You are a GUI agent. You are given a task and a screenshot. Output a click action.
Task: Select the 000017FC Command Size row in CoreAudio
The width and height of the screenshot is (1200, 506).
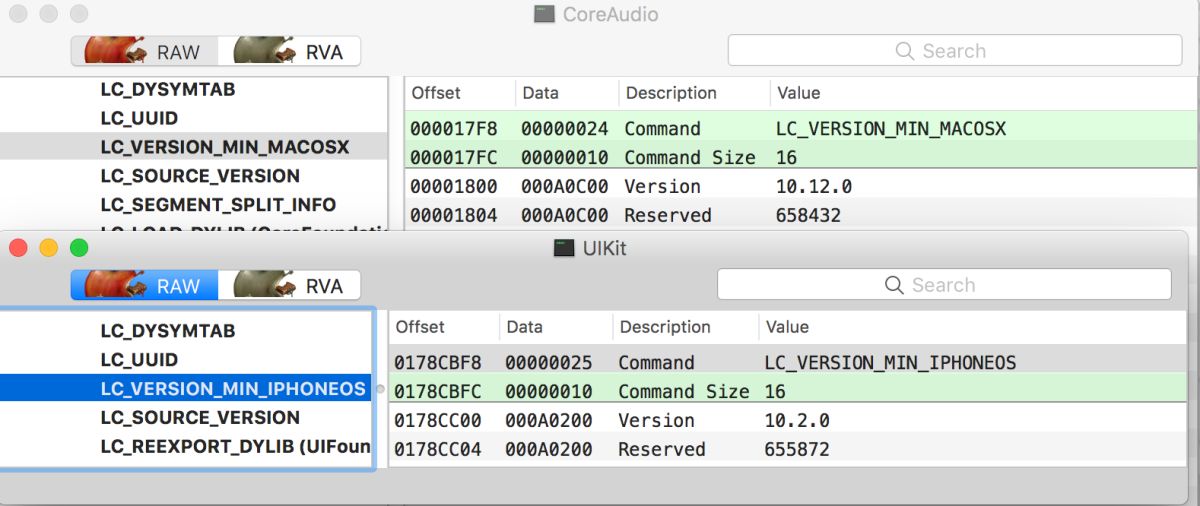802,158
